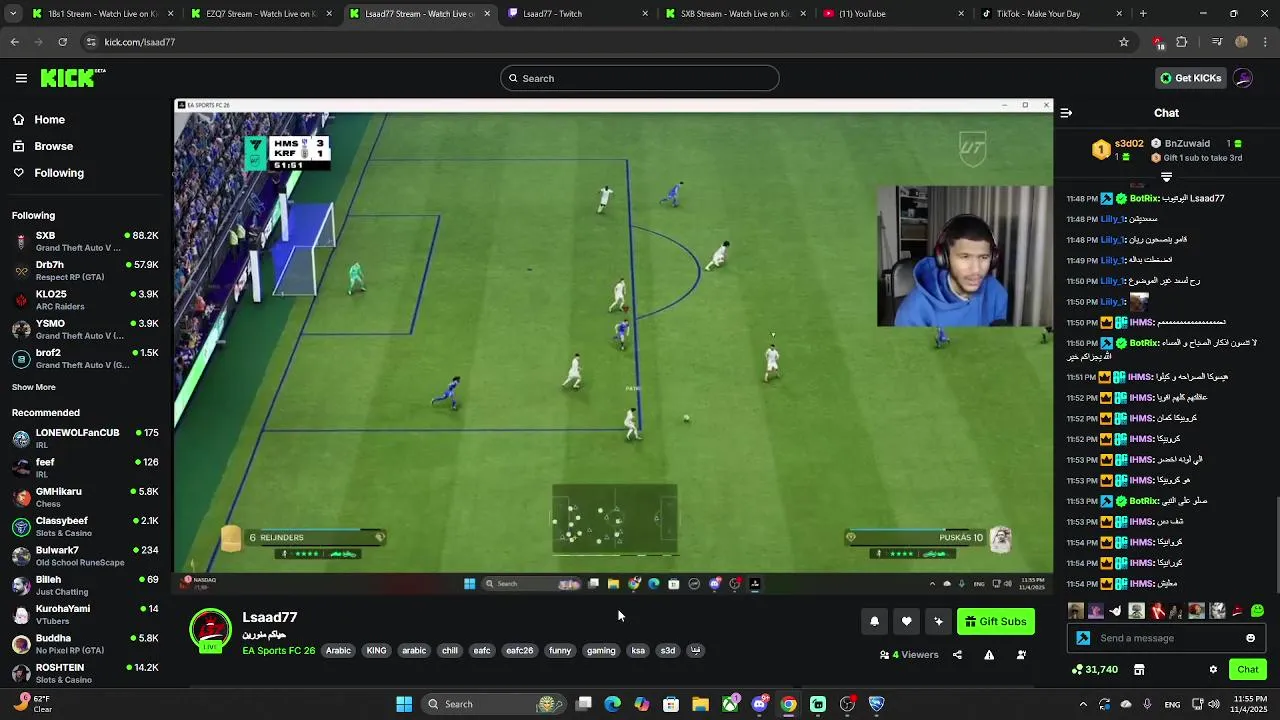Open the emoji picker in chat

click(1250, 638)
